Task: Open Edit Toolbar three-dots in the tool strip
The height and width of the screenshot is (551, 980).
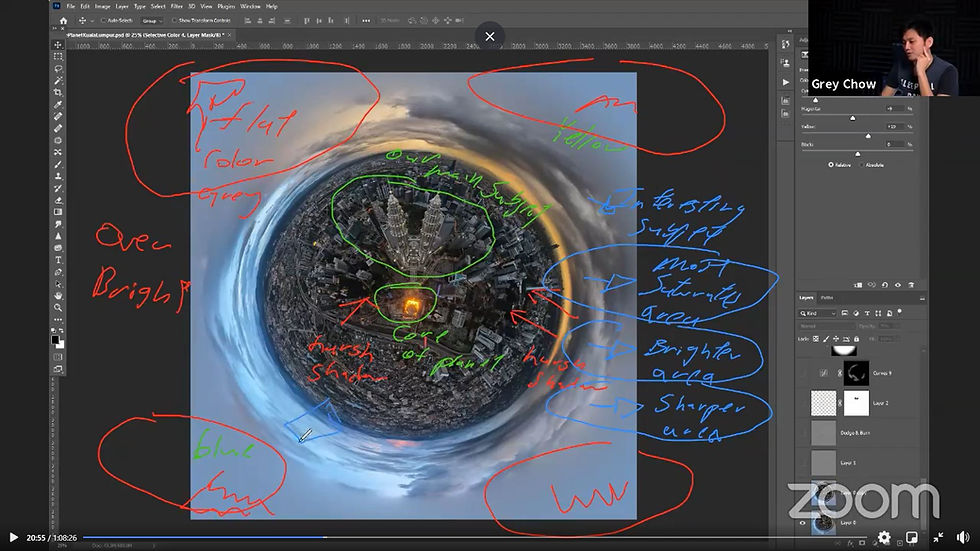Action: click(x=58, y=319)
